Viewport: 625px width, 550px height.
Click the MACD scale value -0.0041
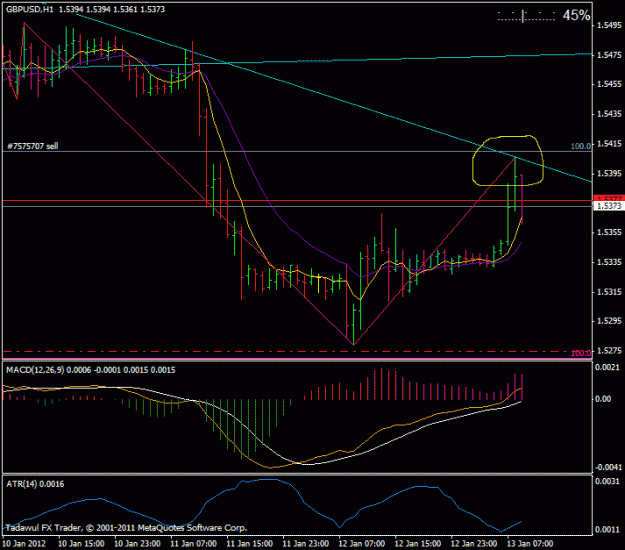[x=608, y=467]
